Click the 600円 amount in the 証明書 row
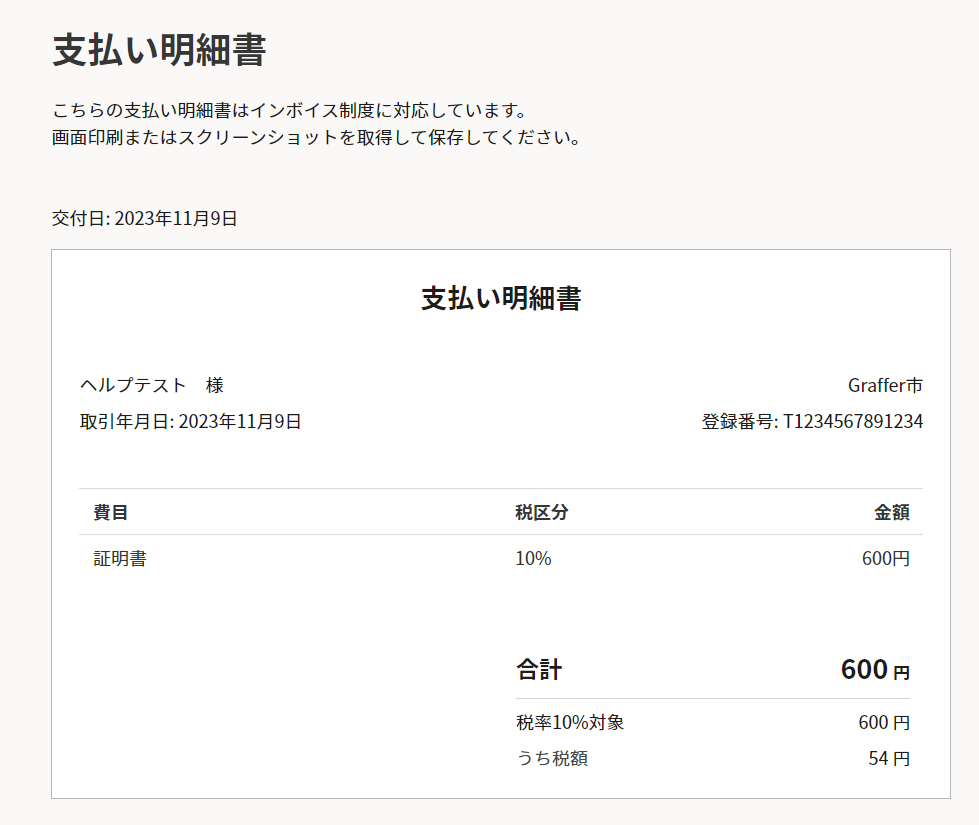This screenshot has height=825, width=979. click(x=886, y=559)
